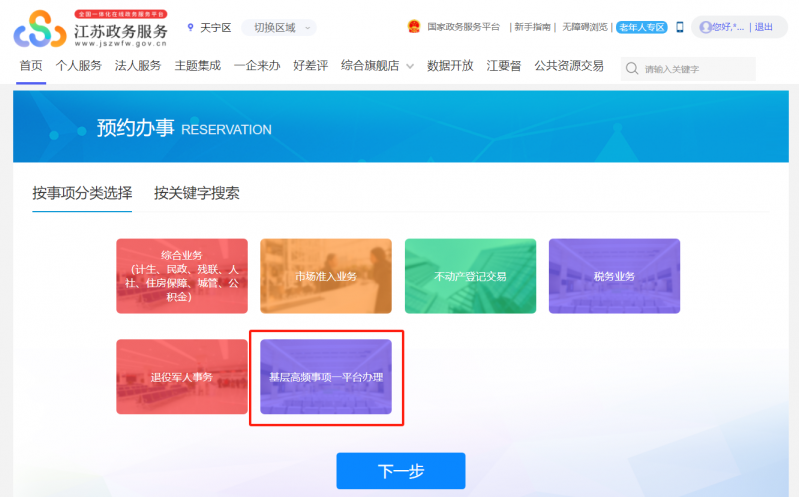Open the 无障碍浏览 link
Screen dimensions: 799x497
pos(584,27)
